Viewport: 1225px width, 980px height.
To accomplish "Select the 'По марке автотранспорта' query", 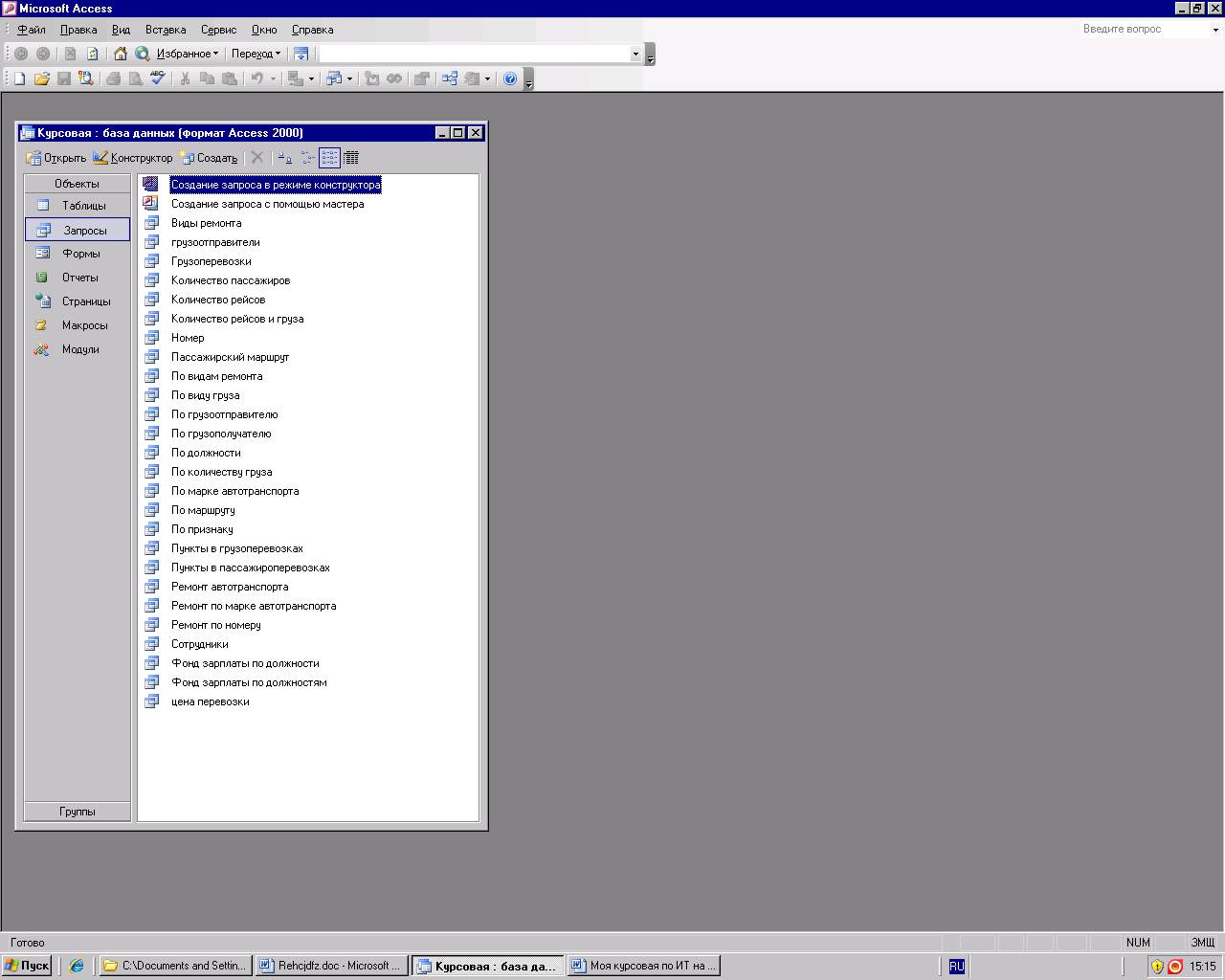I will click(x=234, y=491).
